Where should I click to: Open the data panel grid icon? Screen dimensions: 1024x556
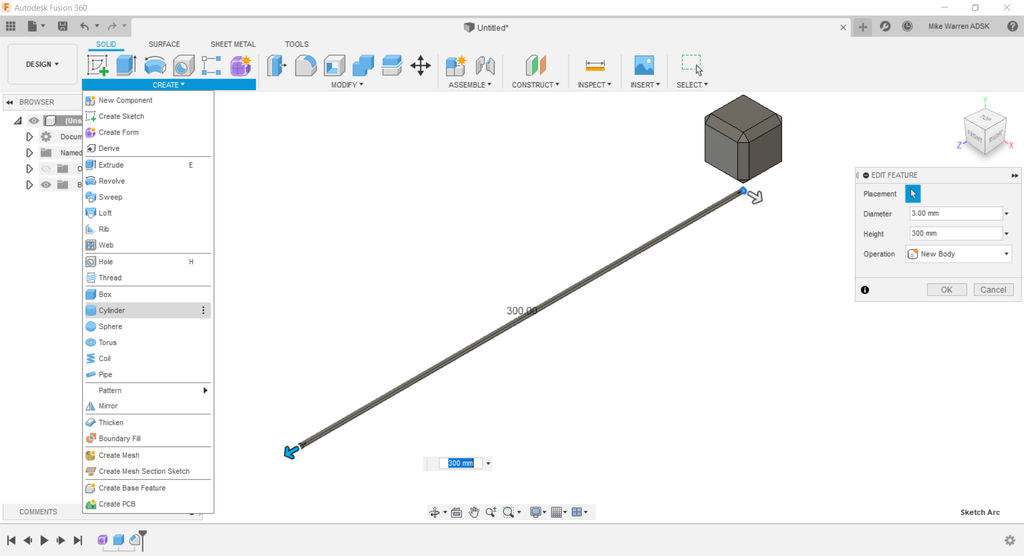pos(10,26)
